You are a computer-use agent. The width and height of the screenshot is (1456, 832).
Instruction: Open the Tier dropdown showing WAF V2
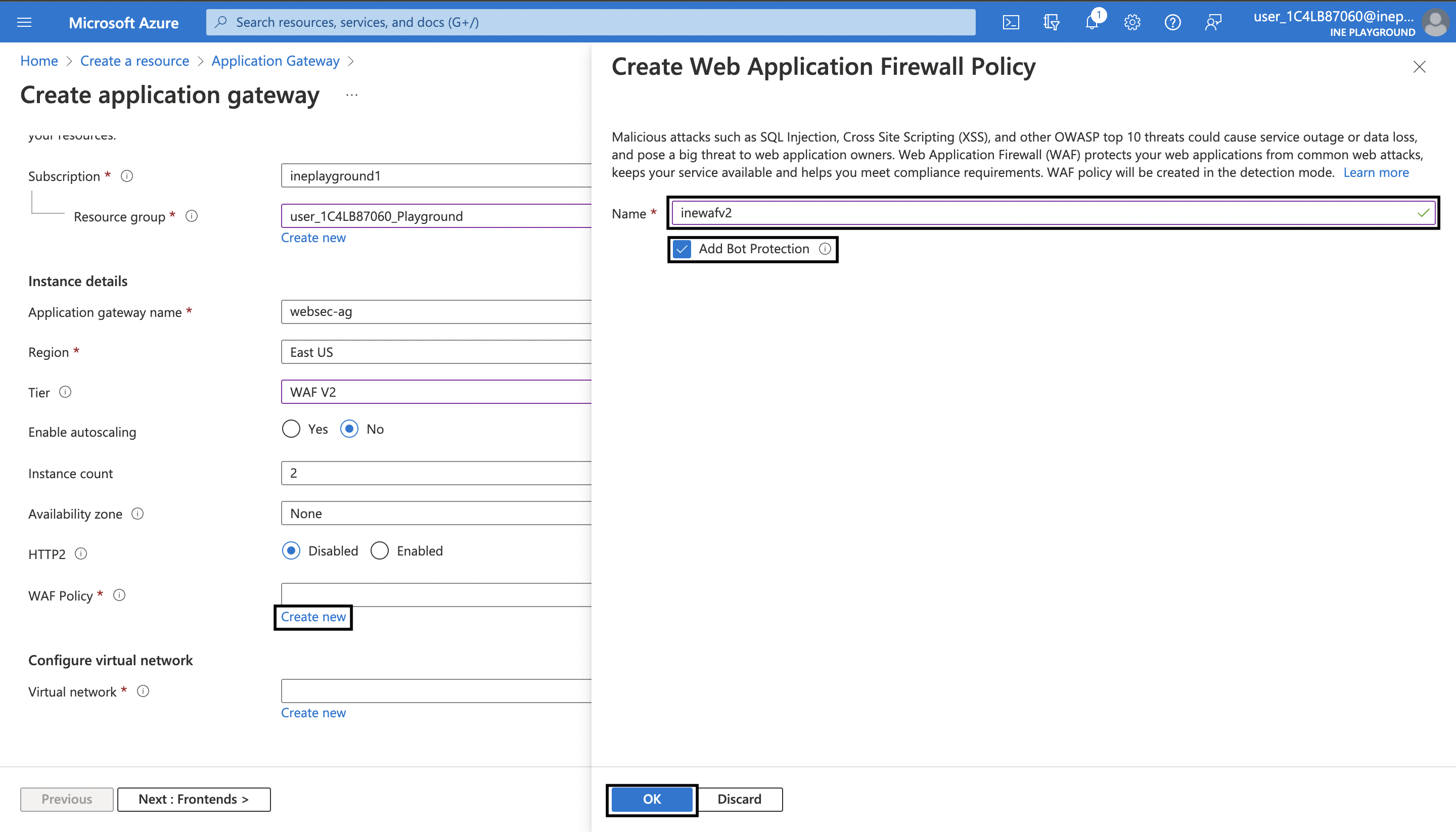click(435, 392)
